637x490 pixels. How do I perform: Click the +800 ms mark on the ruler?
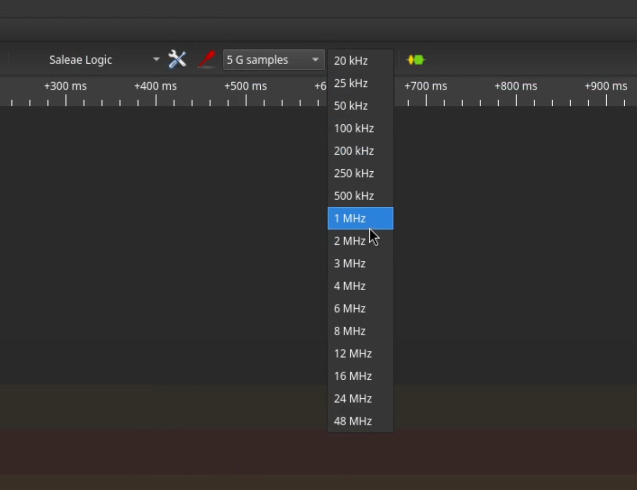(515, 87)
